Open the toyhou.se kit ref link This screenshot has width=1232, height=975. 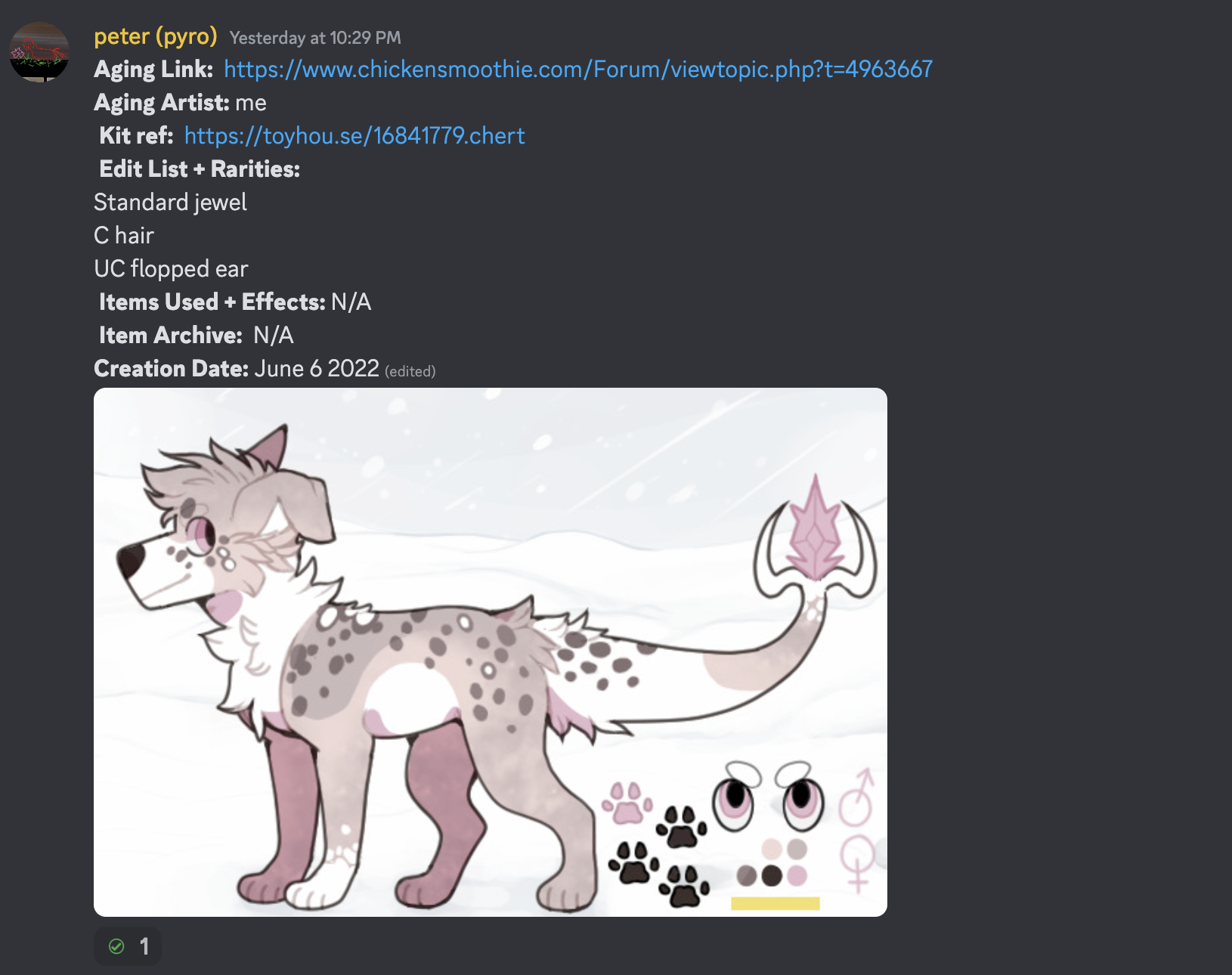354,136
